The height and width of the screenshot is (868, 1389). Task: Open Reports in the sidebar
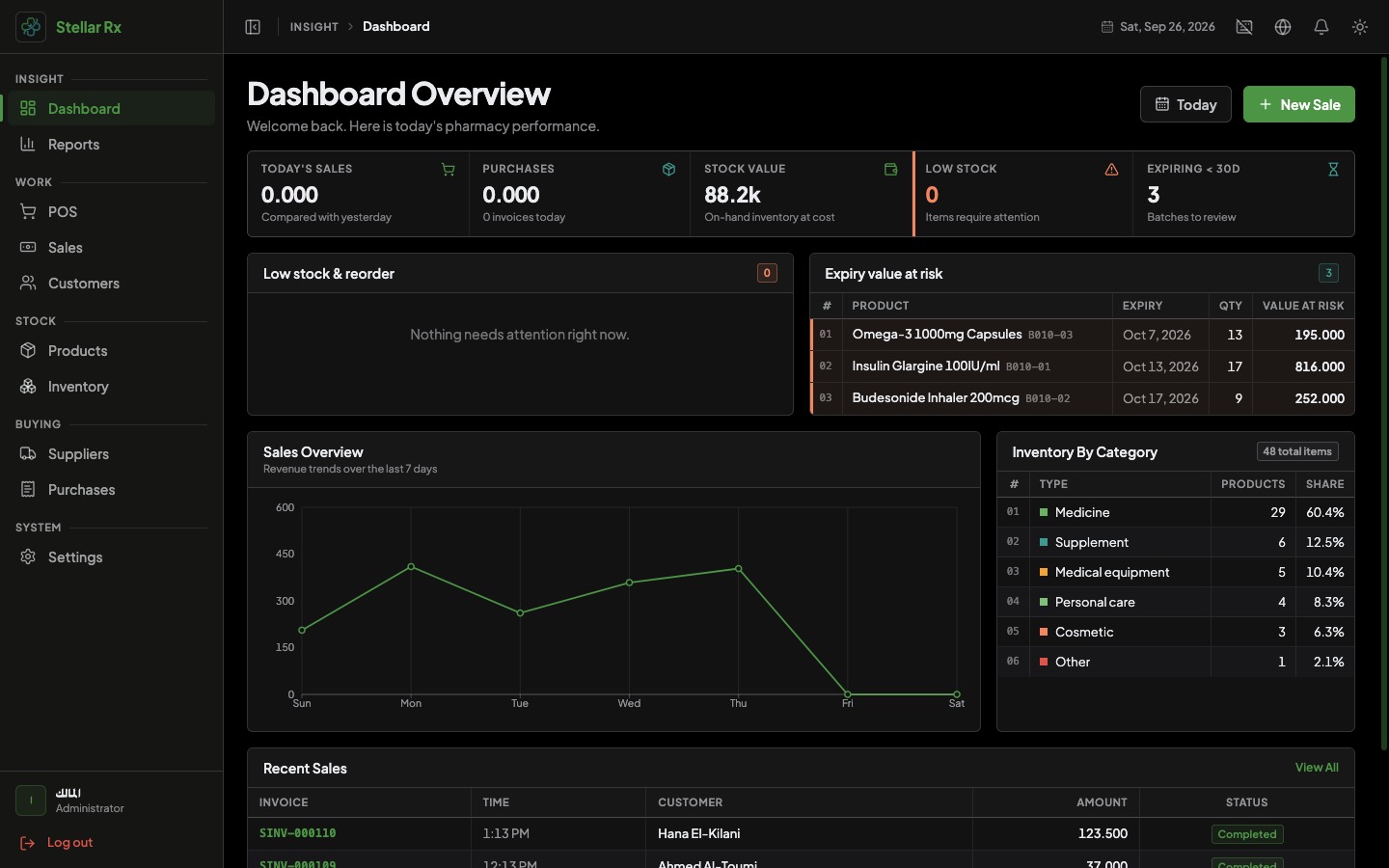point(111,145)
